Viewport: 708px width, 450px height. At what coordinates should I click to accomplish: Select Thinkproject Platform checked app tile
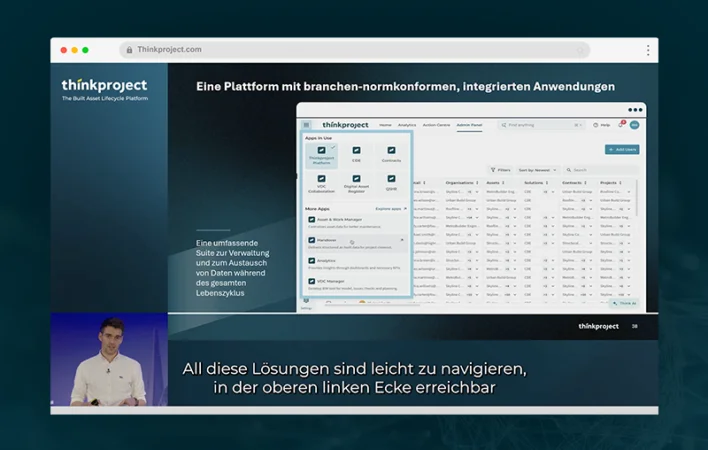coord(321,153)
